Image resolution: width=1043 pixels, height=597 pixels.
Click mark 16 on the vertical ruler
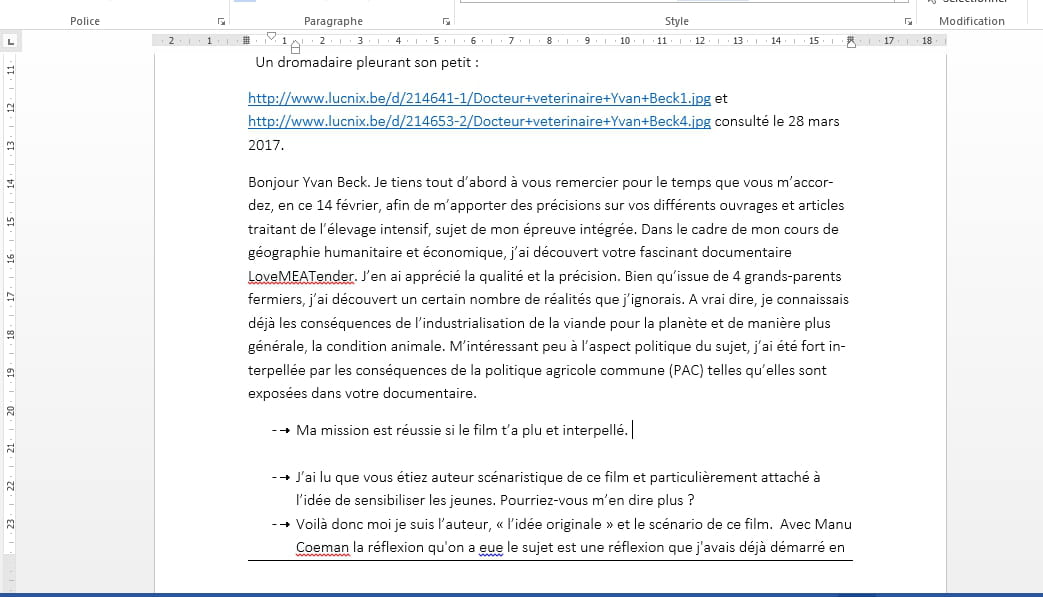click(11, 259)
